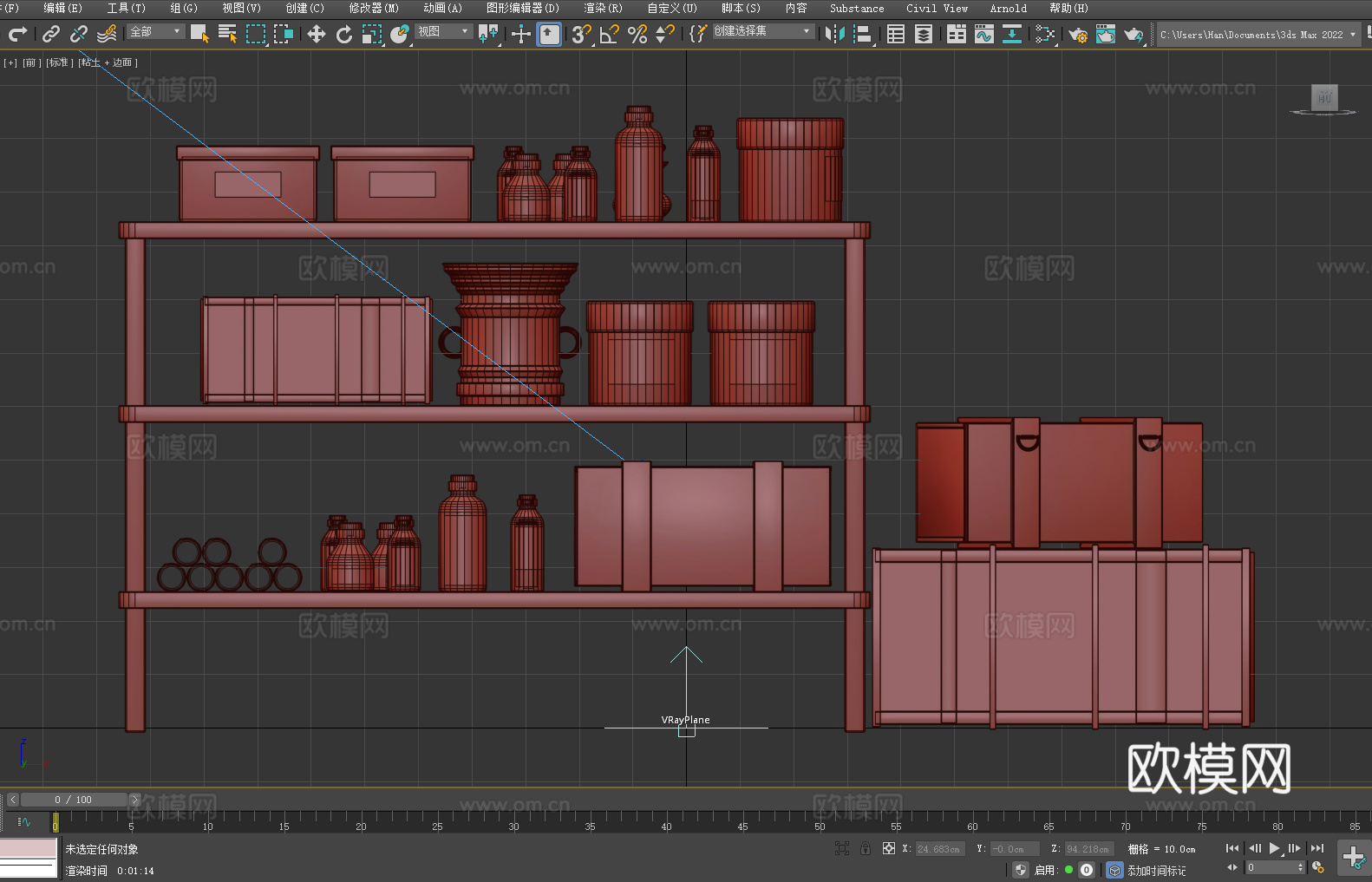This screenshot has width=1372, height=882.
Task: Click the [粘土 + 边面] display label
Action: point(108,62)
